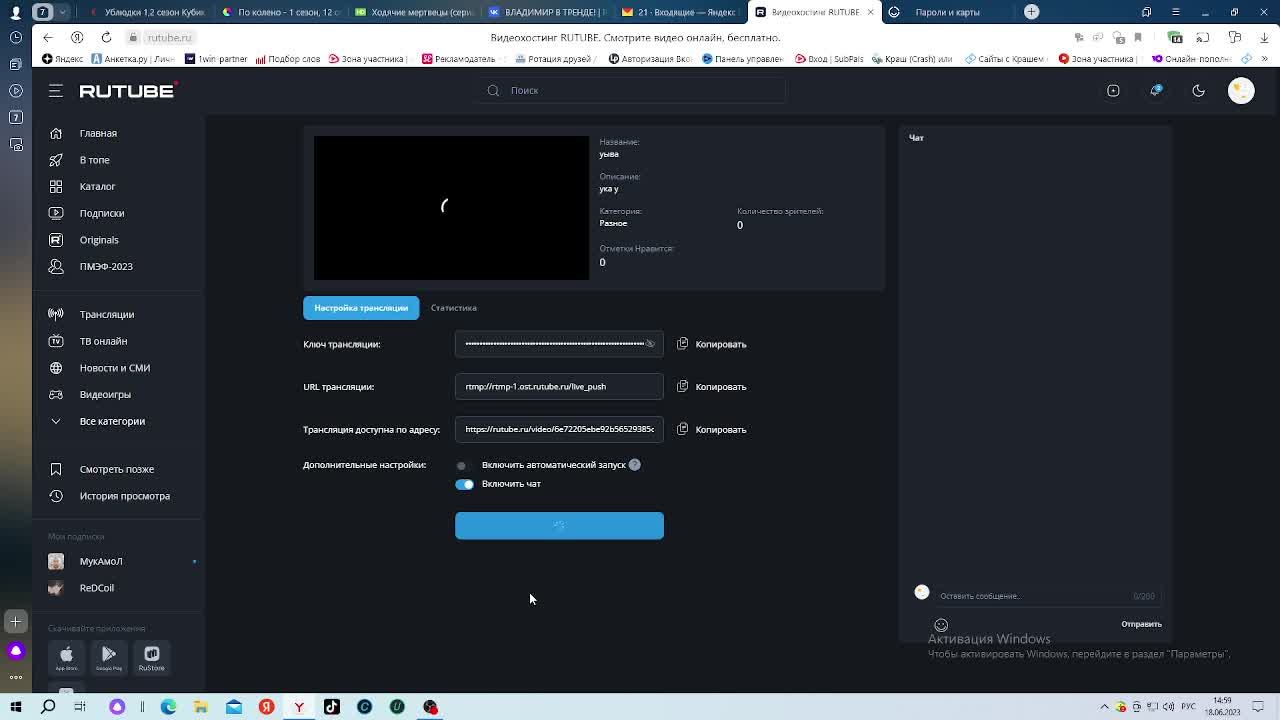Open the RUTUBE hamburger menu
Screen dimensions: 1280x720
[x=56, y=90]
